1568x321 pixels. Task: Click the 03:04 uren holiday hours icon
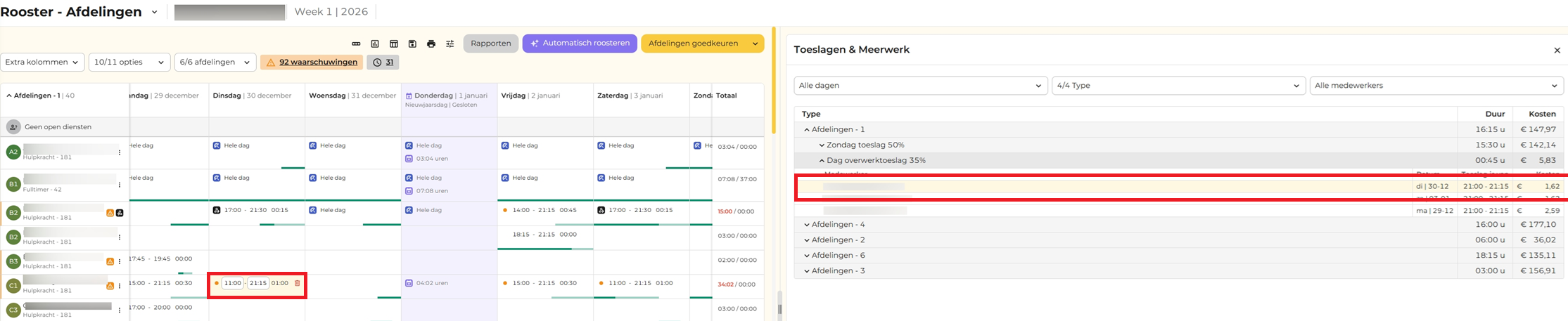coord(409,159)
